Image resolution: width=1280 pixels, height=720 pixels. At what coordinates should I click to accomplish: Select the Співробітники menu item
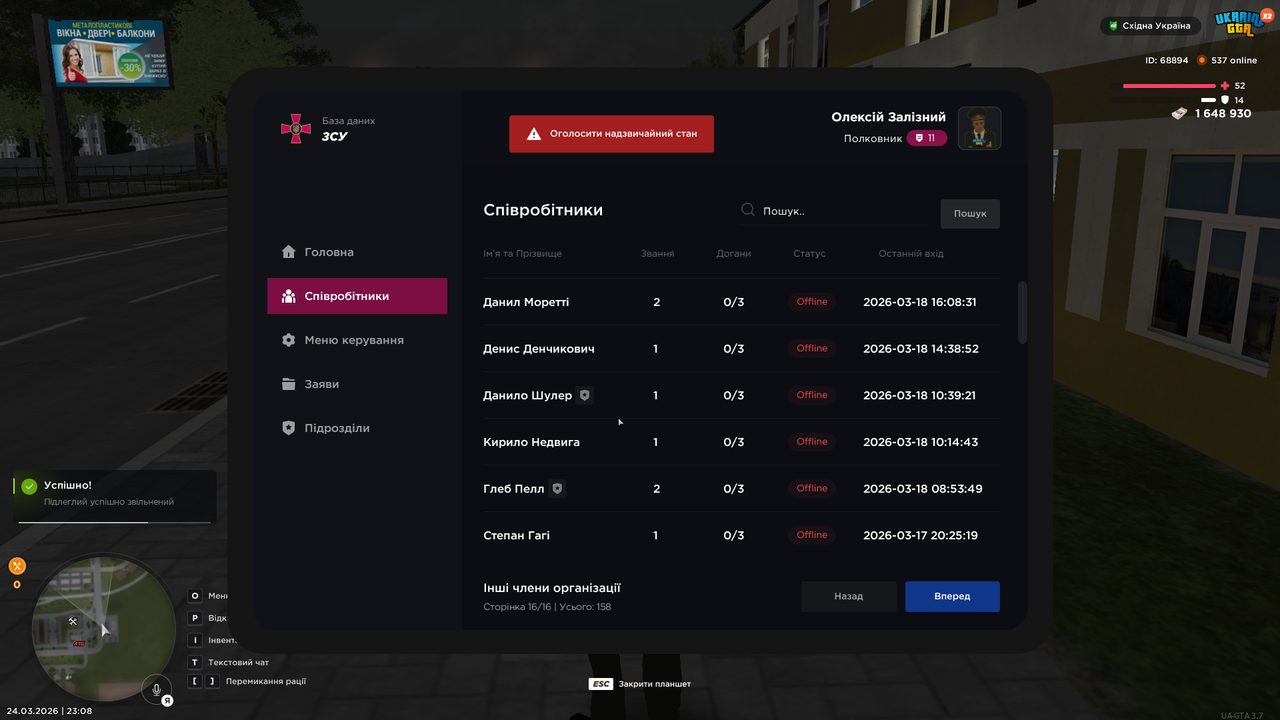[x=357, y=296]
